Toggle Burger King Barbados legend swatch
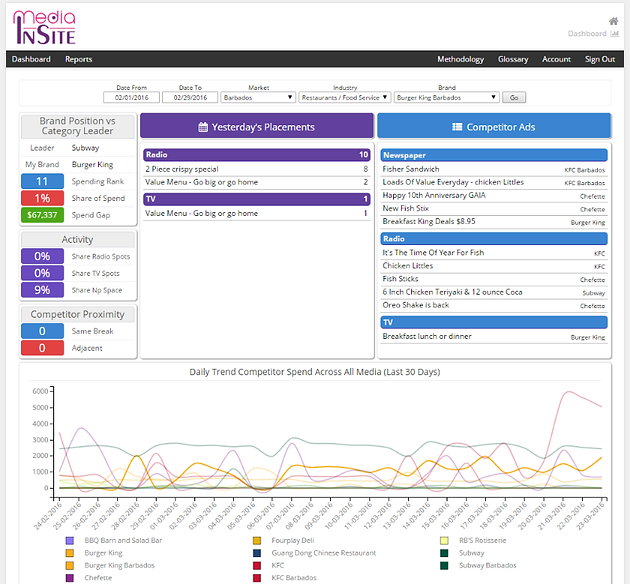Viewport: 630px width, 584px height. click(x=70, y=566)
